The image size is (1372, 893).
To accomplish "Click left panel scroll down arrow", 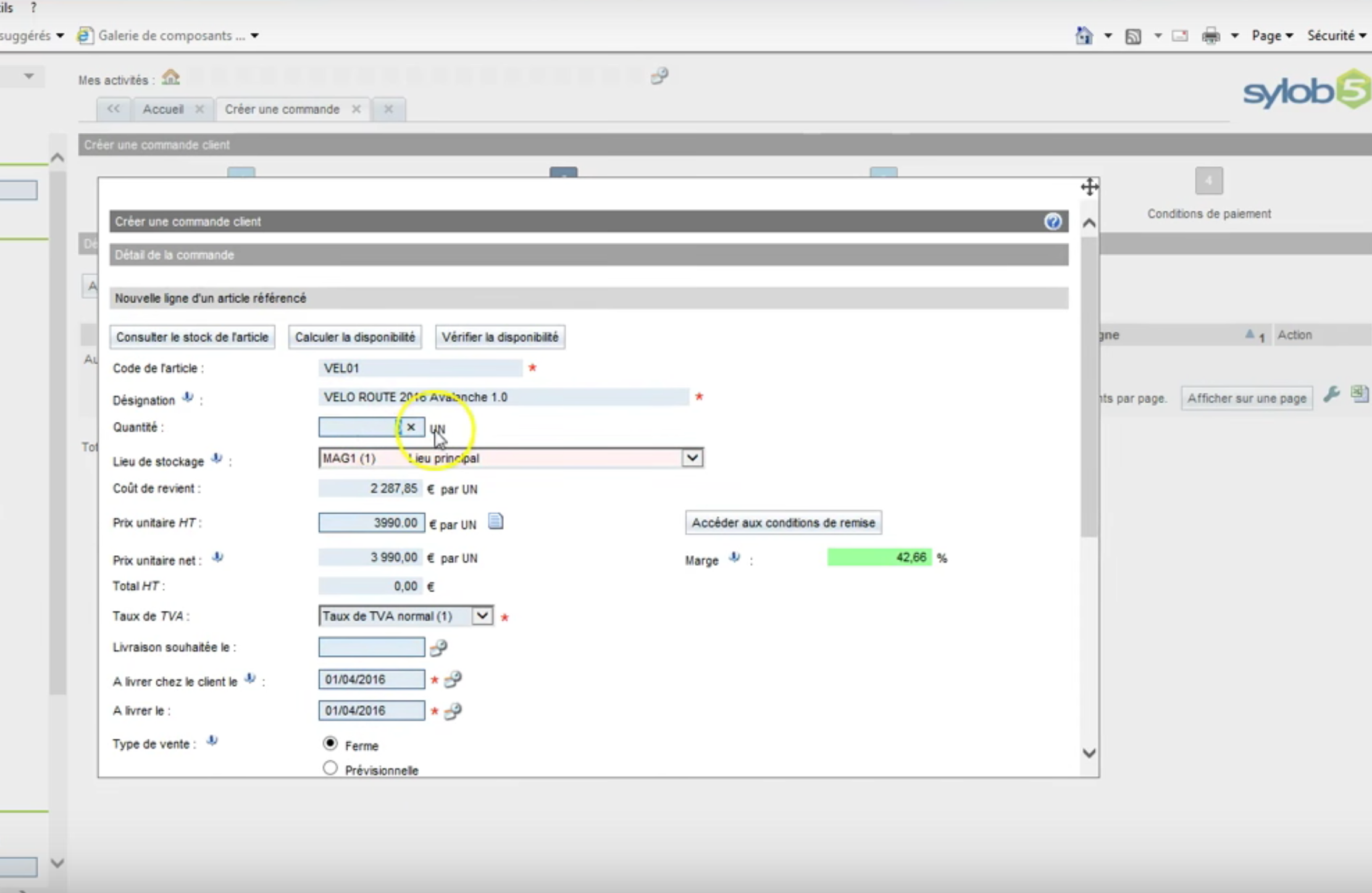I will (57, 863).
